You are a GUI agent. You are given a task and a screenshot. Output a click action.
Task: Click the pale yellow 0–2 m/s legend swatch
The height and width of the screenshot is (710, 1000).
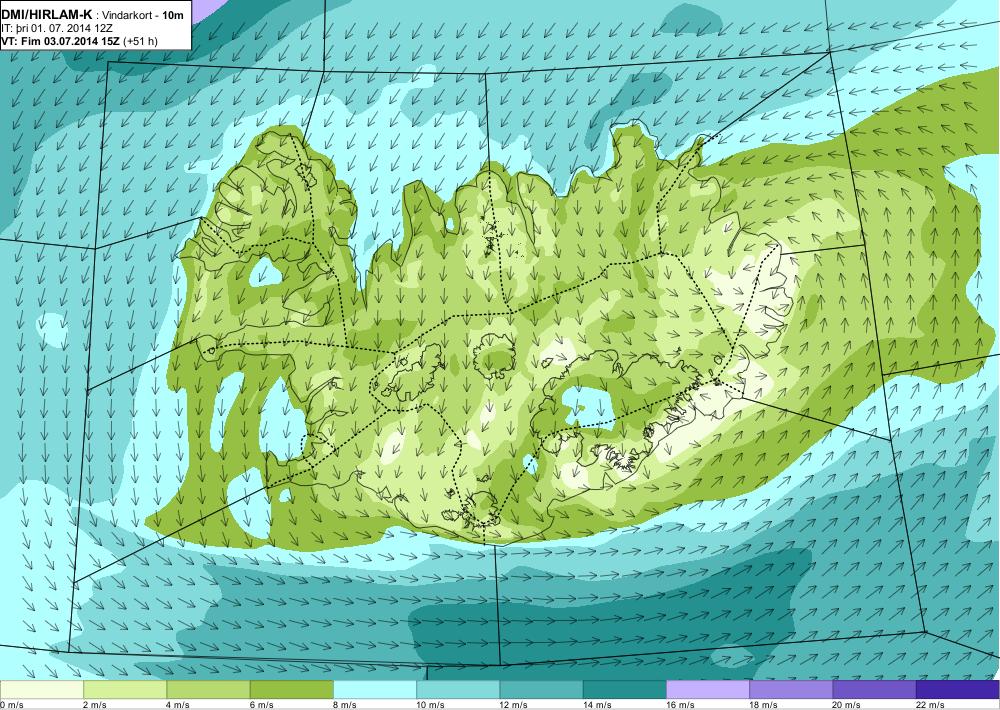click(41, 690)
